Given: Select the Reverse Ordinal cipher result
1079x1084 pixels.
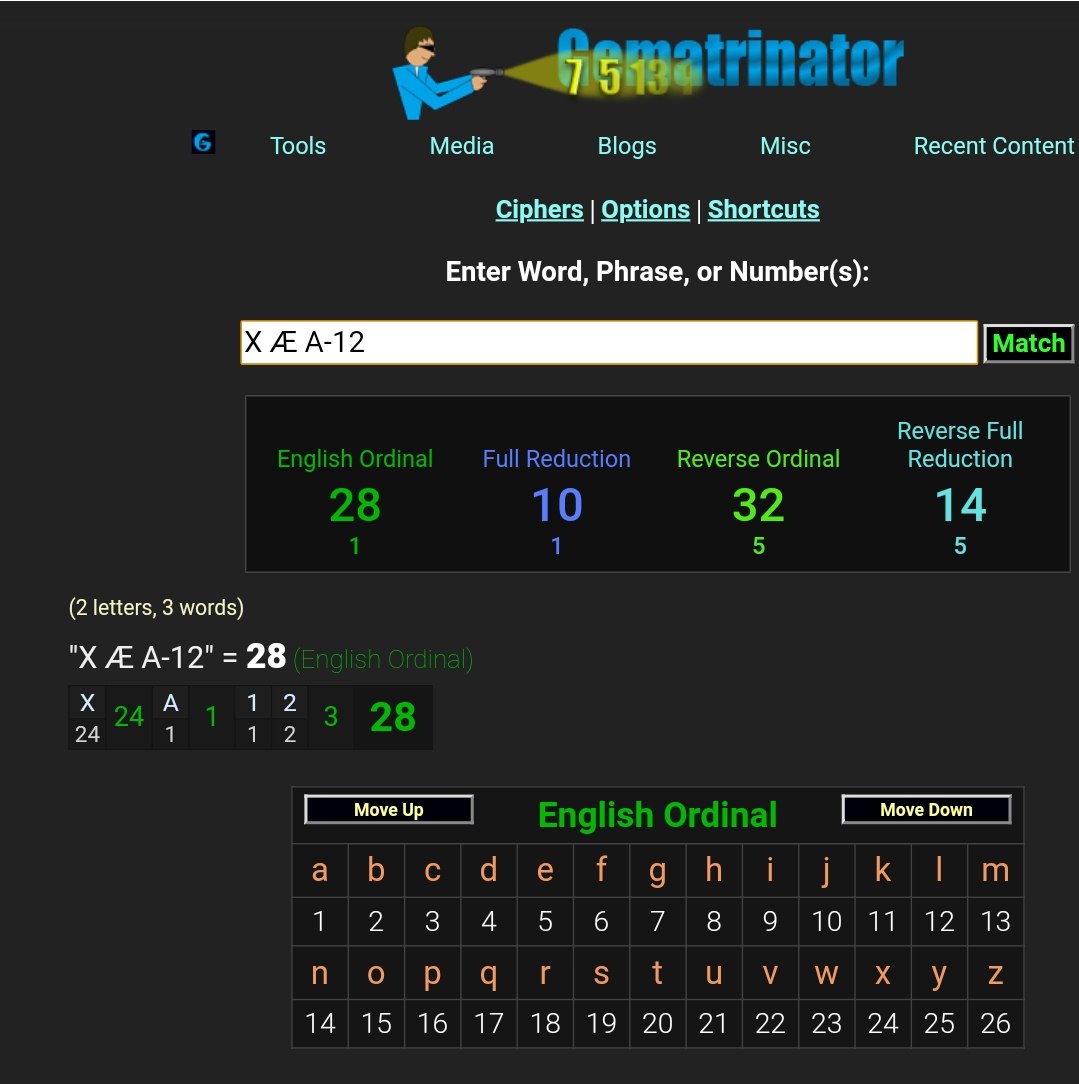Looking at the screenshot, I should [x=758, y=459].
